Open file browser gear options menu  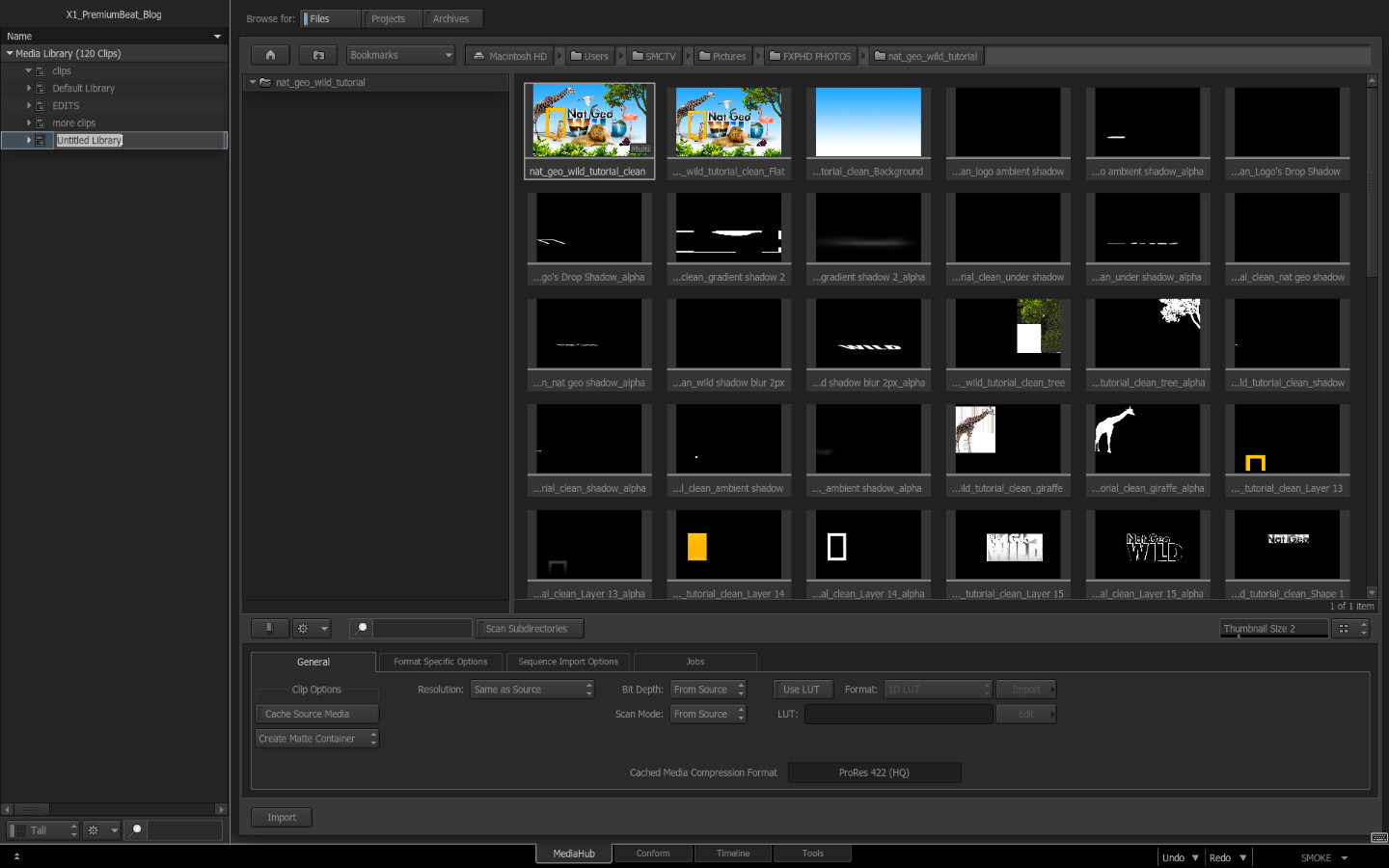pos(311,629)
